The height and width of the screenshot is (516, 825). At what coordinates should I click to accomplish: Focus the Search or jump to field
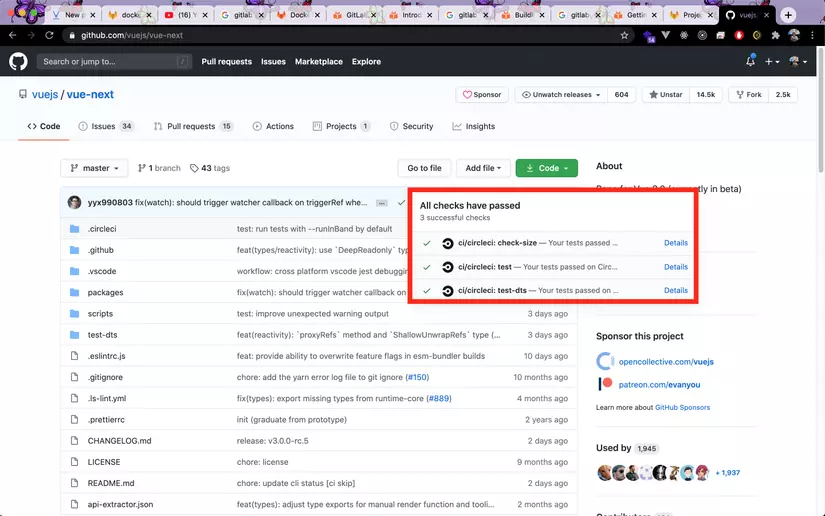(x=114, y=62)
